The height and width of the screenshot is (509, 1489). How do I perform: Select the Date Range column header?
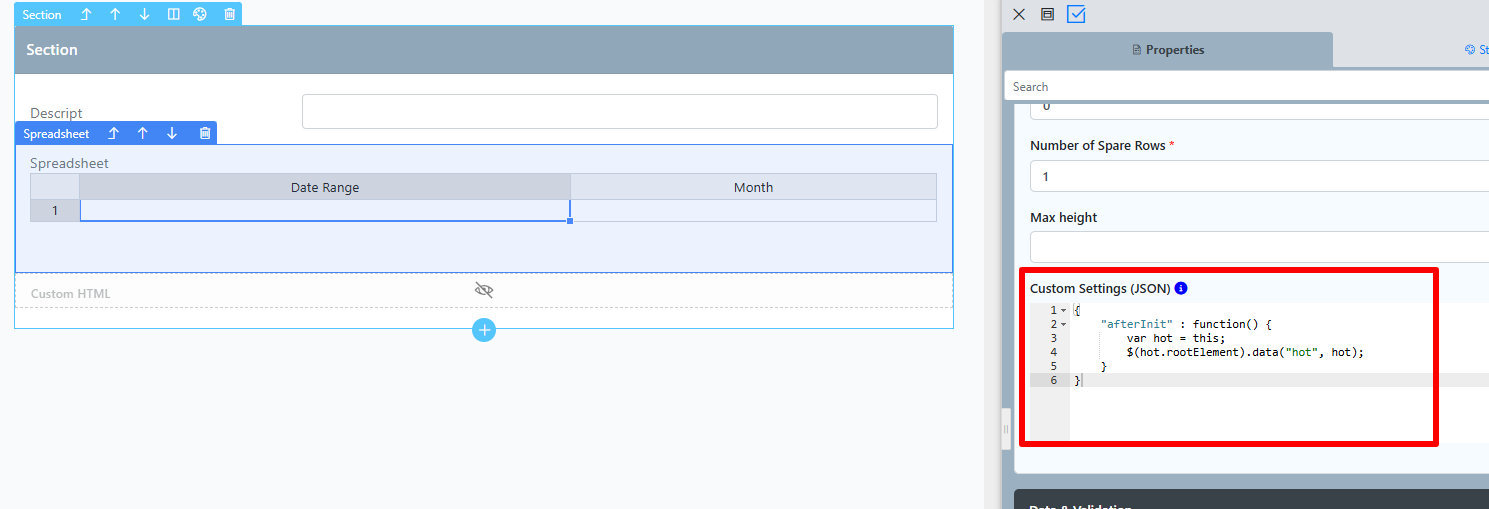pos(325,187)
